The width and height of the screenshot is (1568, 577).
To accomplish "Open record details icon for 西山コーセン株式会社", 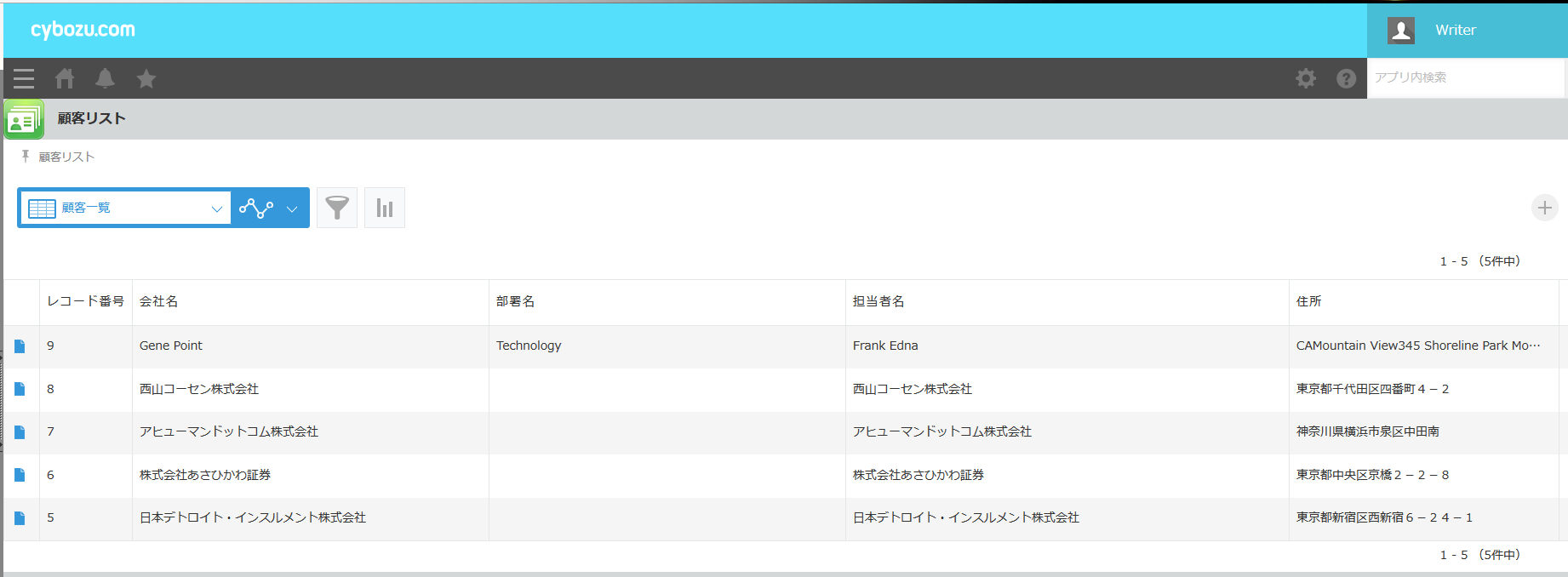I will pos(20,390).
